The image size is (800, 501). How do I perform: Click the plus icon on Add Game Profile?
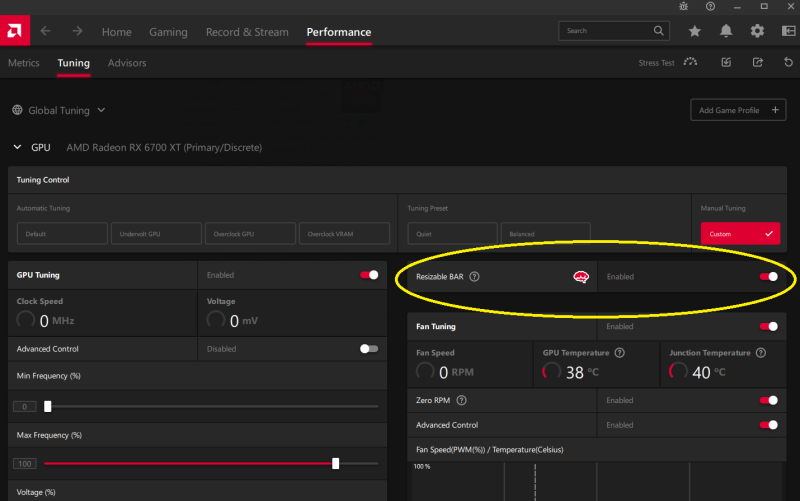tap(776, 110)
